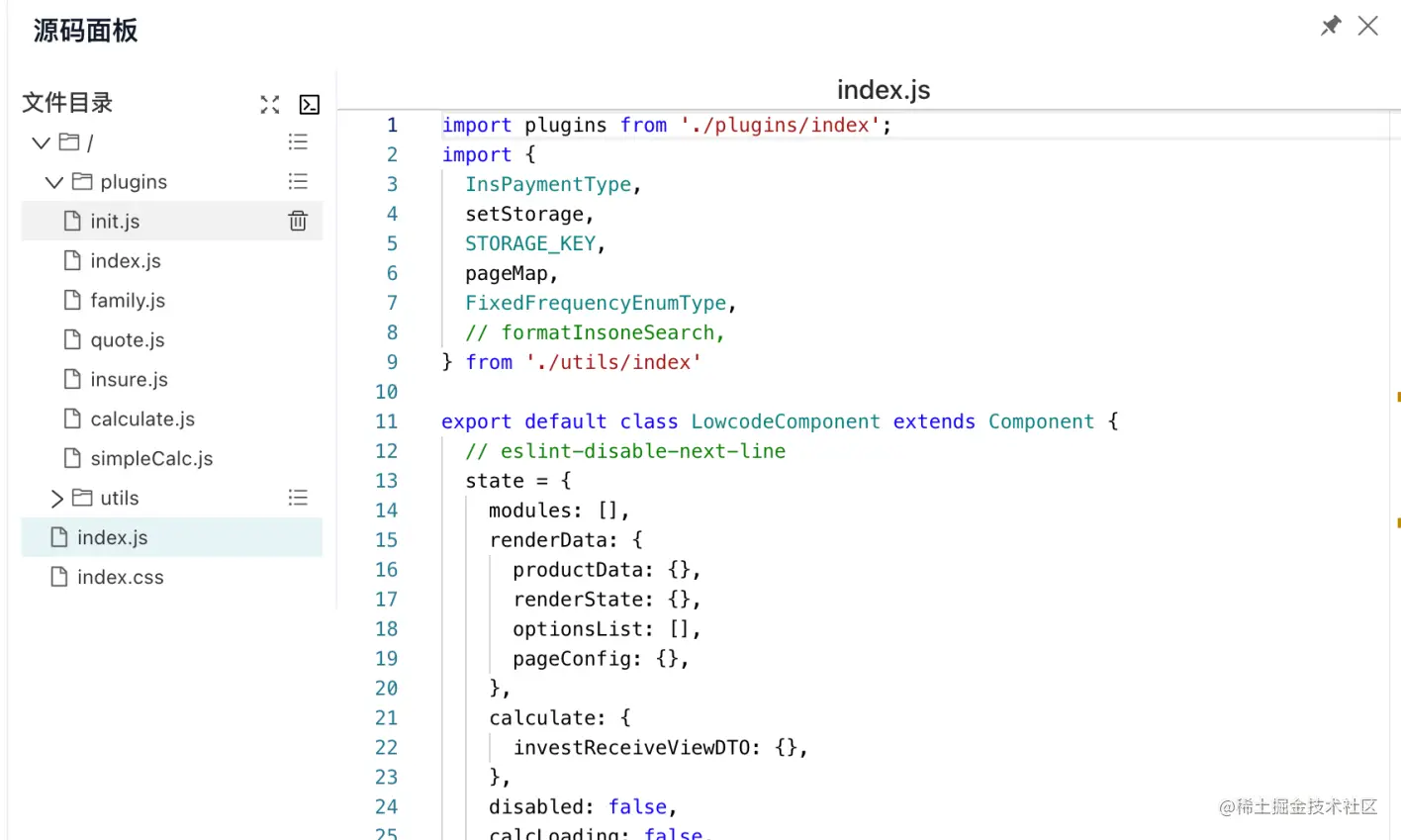Click the eslint-disable-next-line comment
The width and height of the screenshot is (1401, 840).
[625, 452]
